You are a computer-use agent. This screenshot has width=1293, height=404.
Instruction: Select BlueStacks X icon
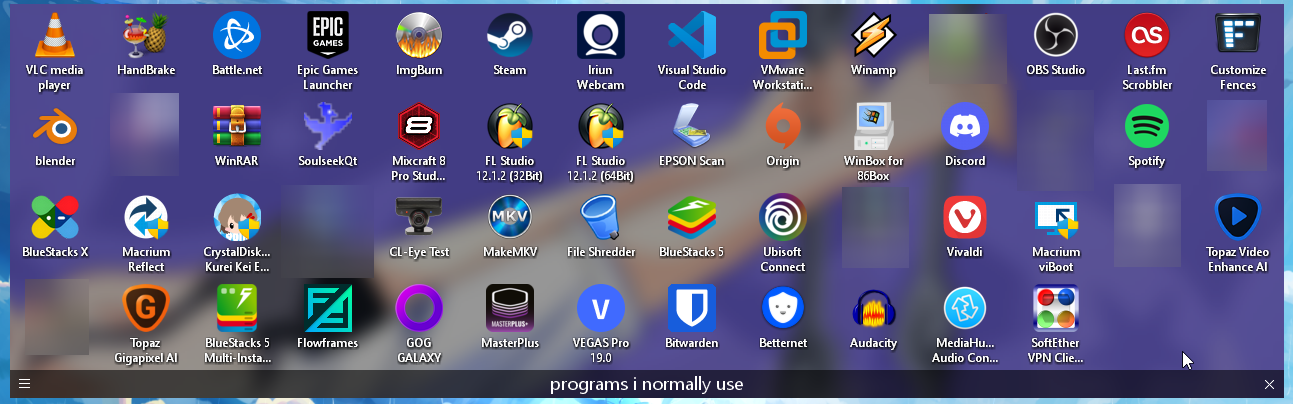click(55, 219)
